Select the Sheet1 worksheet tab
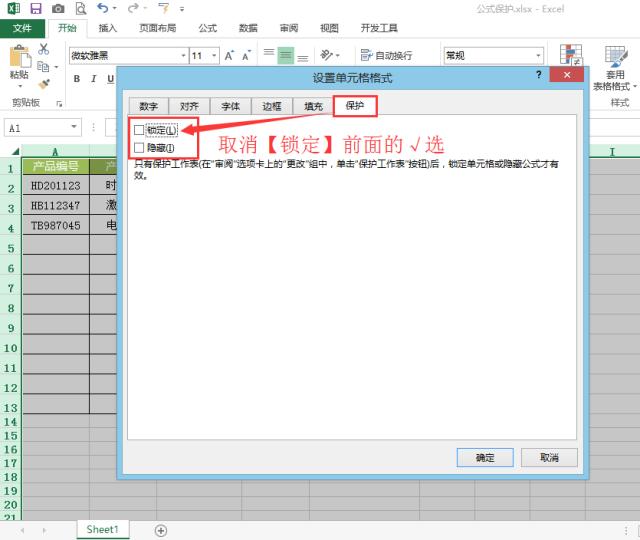This screenshot has width=640, height=540. click(102, 530)
